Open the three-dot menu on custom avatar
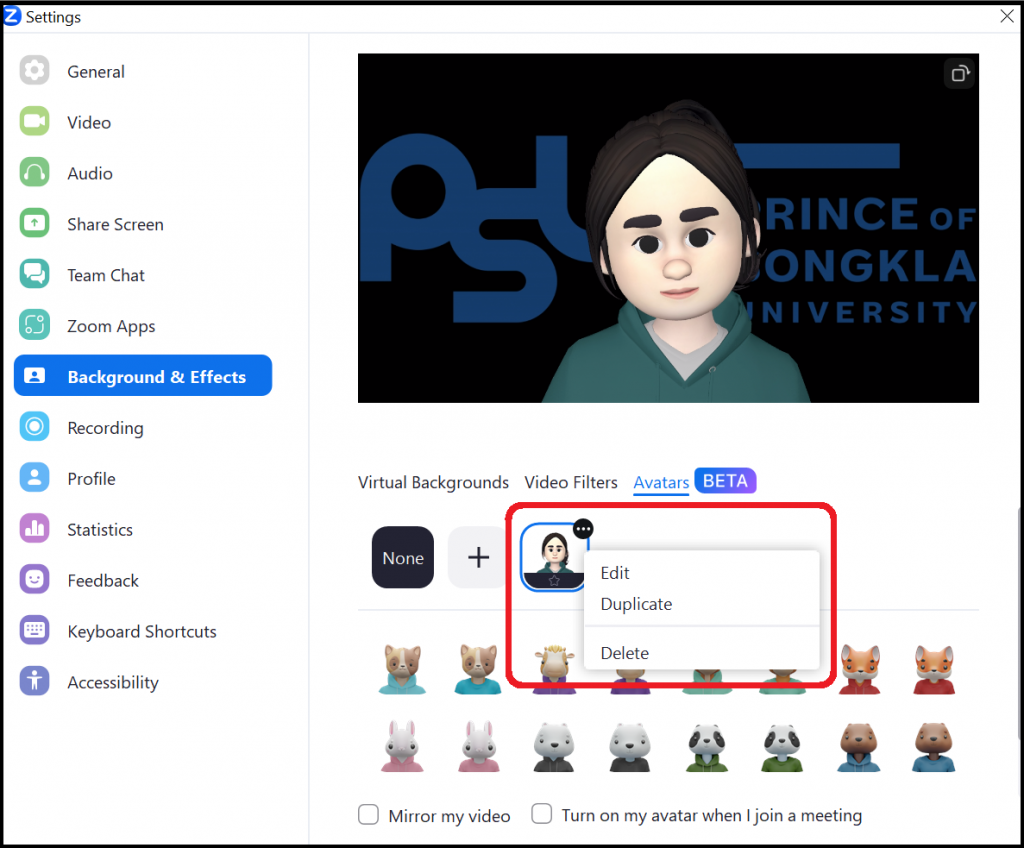 click(x=584, y=529)
